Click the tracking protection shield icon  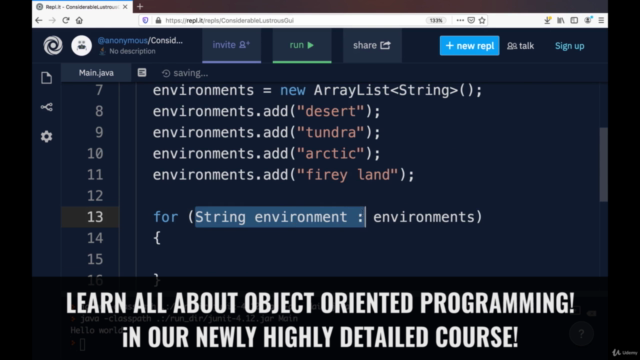pyautogui.click(x=145, y=20)
